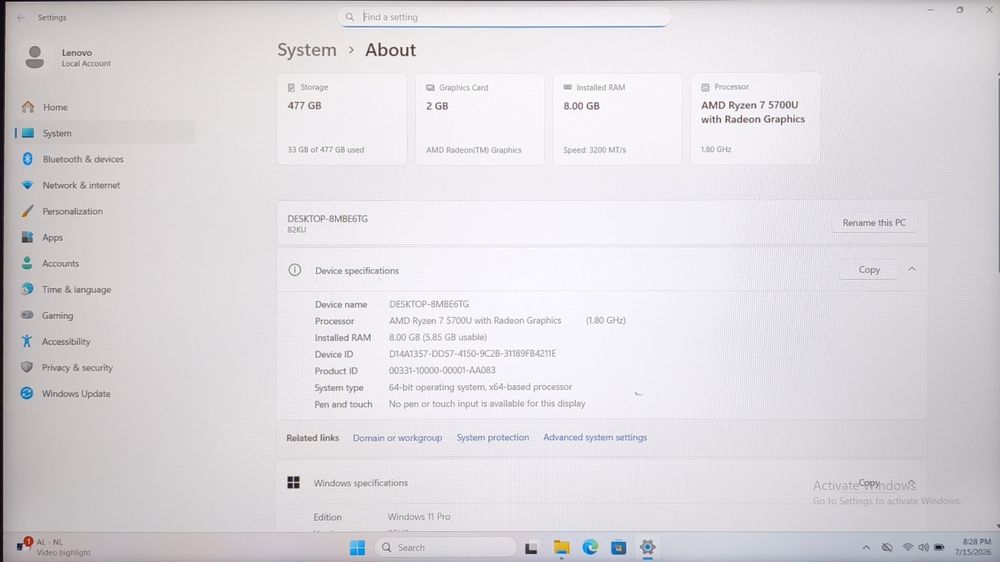The image size is (1000, 562).
Task: Focus the Find a setting search box
Action: 504,17
